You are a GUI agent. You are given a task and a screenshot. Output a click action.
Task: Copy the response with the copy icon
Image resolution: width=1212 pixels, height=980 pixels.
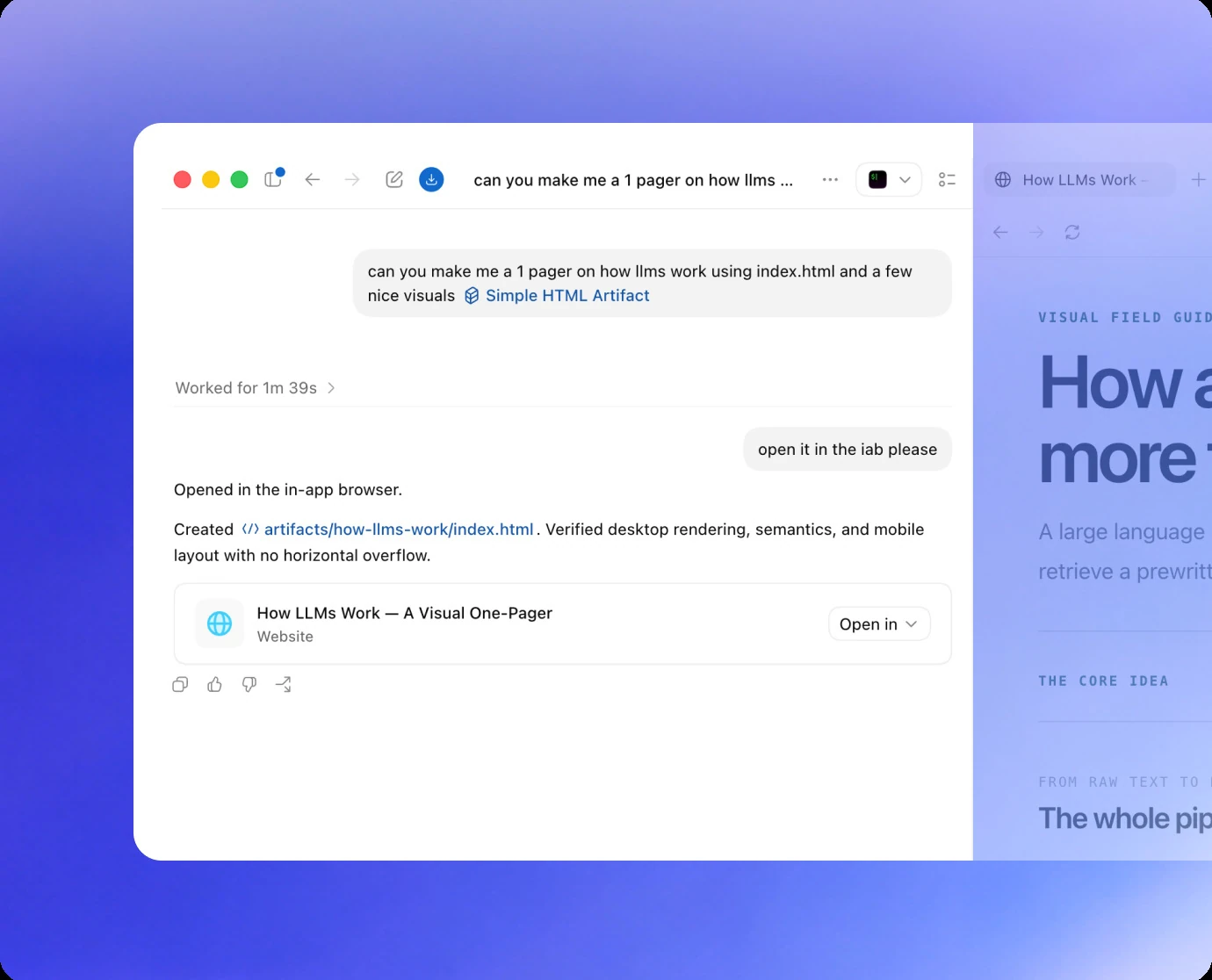180,685
